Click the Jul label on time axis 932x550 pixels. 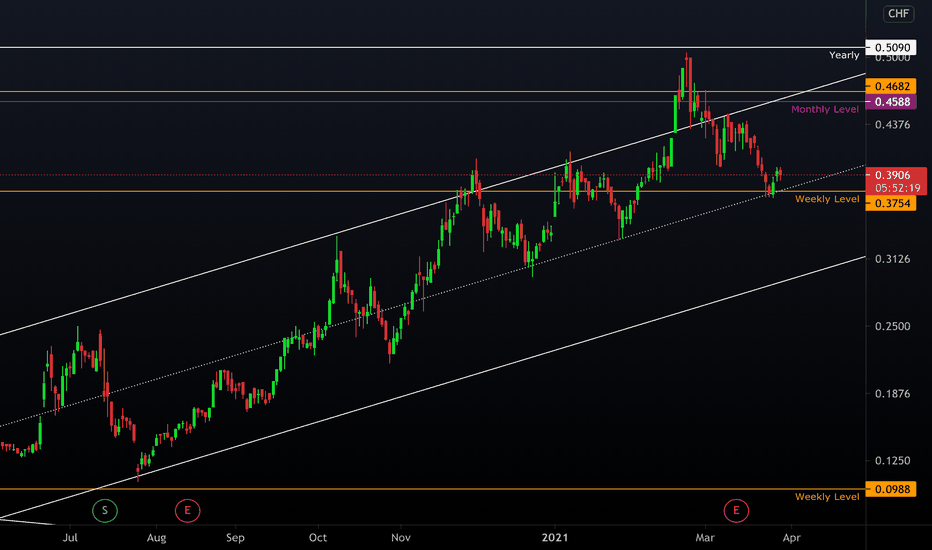pos(70,538)
